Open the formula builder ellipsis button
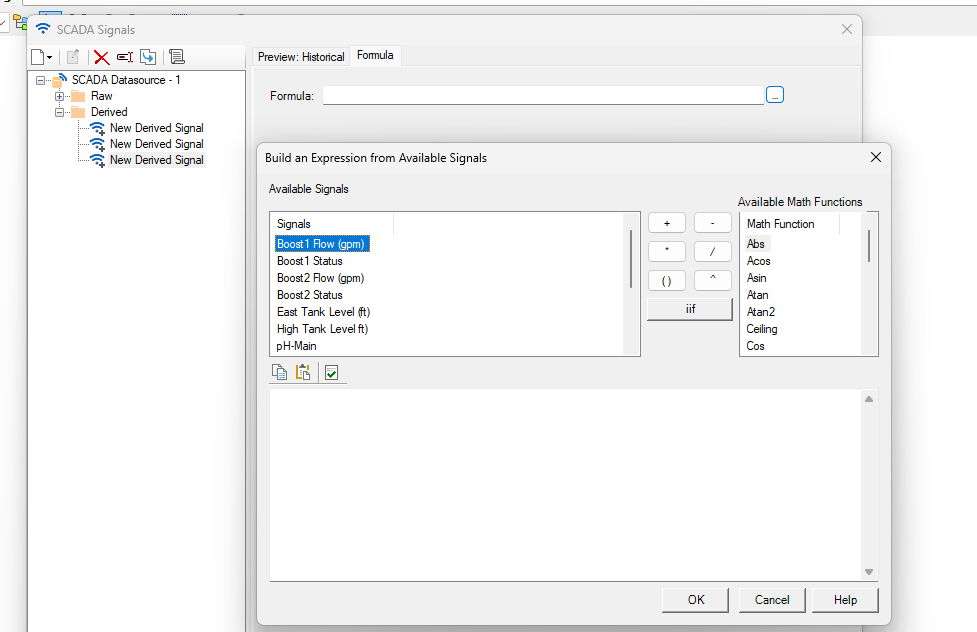This screenshot has height=632, width=977. click(775, 95)
